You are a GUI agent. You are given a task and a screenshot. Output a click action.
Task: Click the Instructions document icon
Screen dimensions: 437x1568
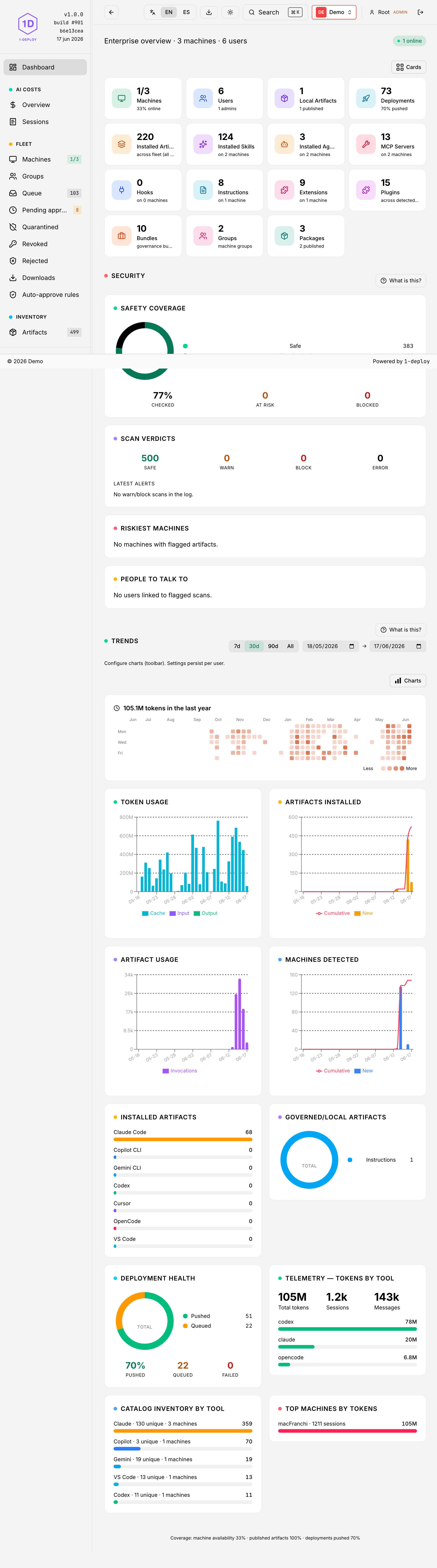pos(203,190)
